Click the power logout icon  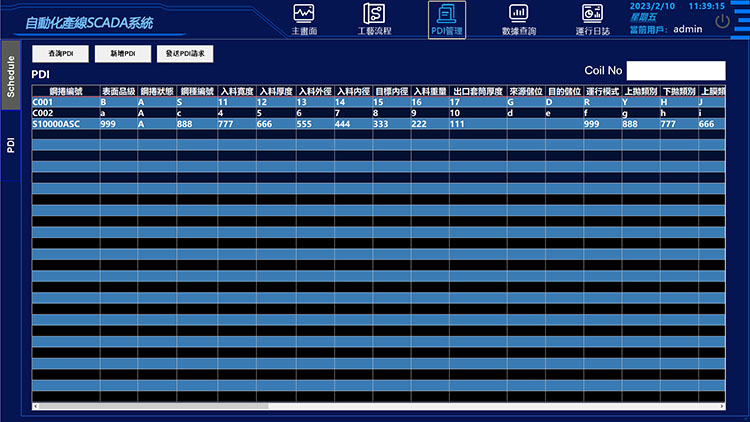click(722, 21)
